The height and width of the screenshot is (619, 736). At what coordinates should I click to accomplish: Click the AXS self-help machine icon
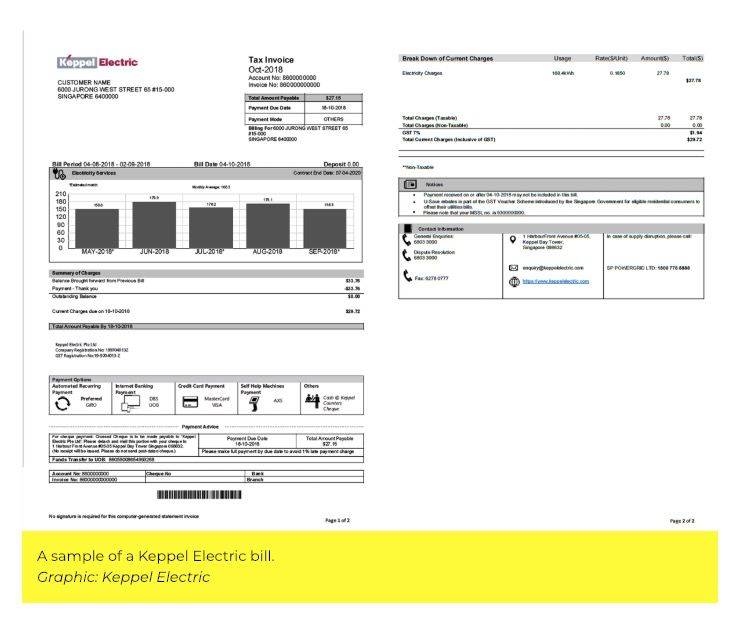pyautogui.click(x=253, y=401)
